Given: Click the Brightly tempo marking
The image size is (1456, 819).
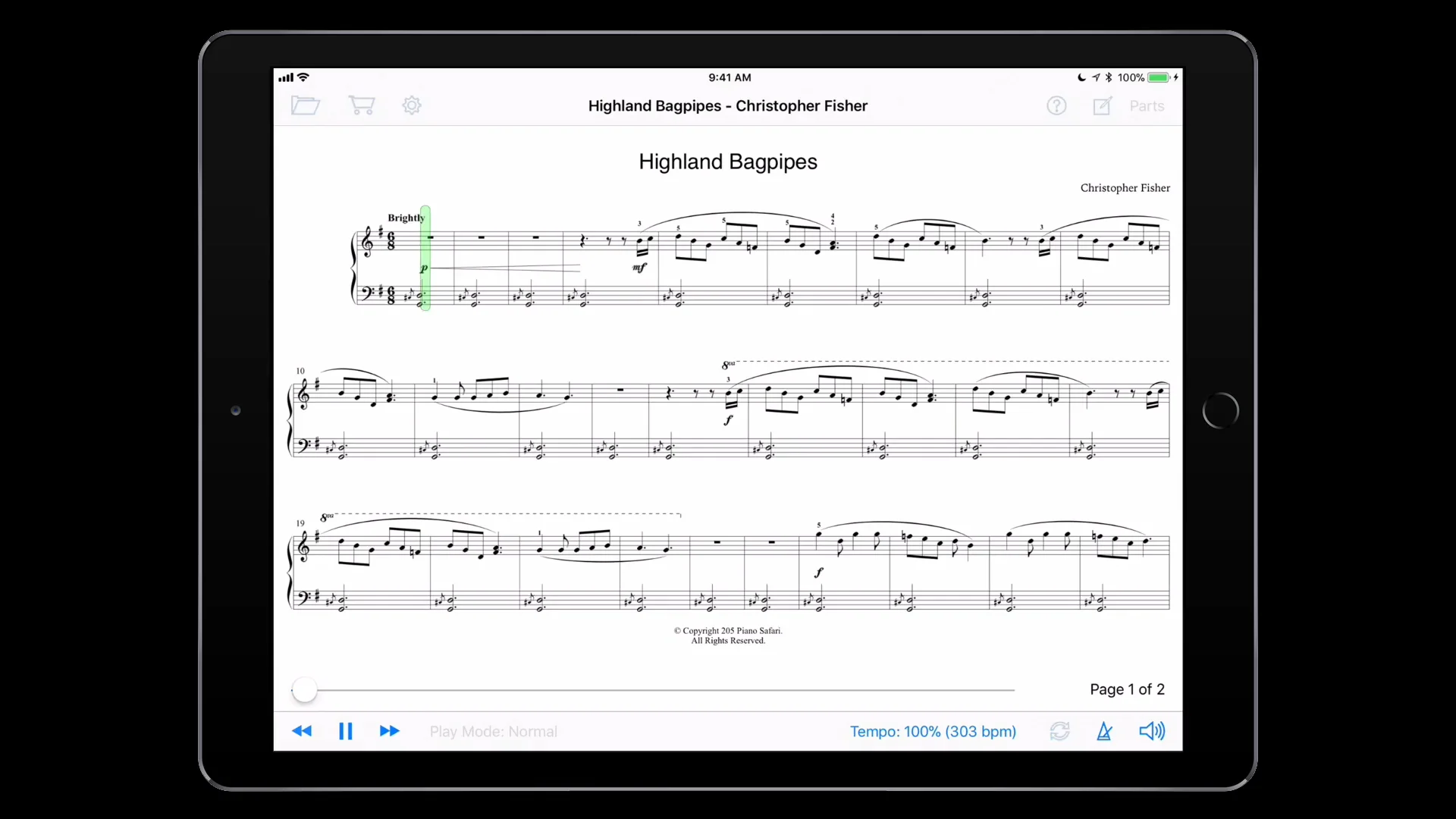Looking at the screenshot, I should 406,218.
